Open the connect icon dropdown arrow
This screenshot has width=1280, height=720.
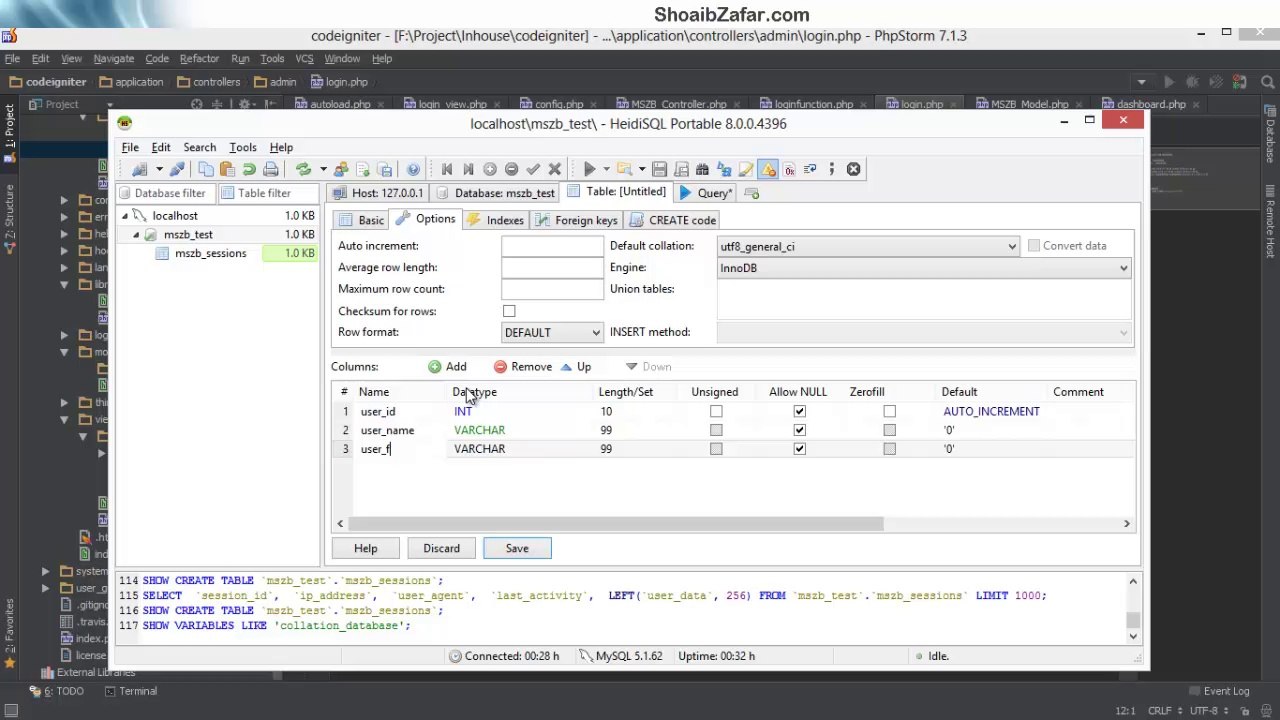(159, 169)
